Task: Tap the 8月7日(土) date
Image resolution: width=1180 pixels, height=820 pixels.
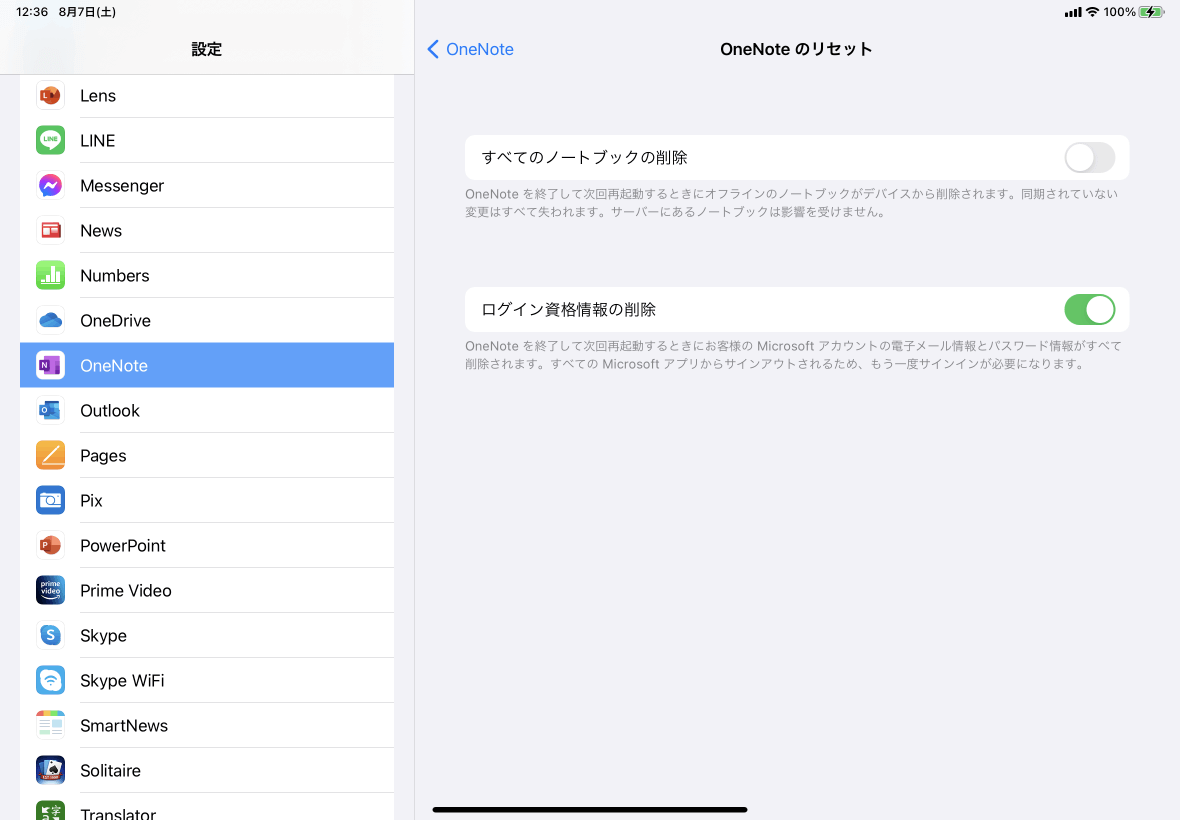Action: click(87, 12)
